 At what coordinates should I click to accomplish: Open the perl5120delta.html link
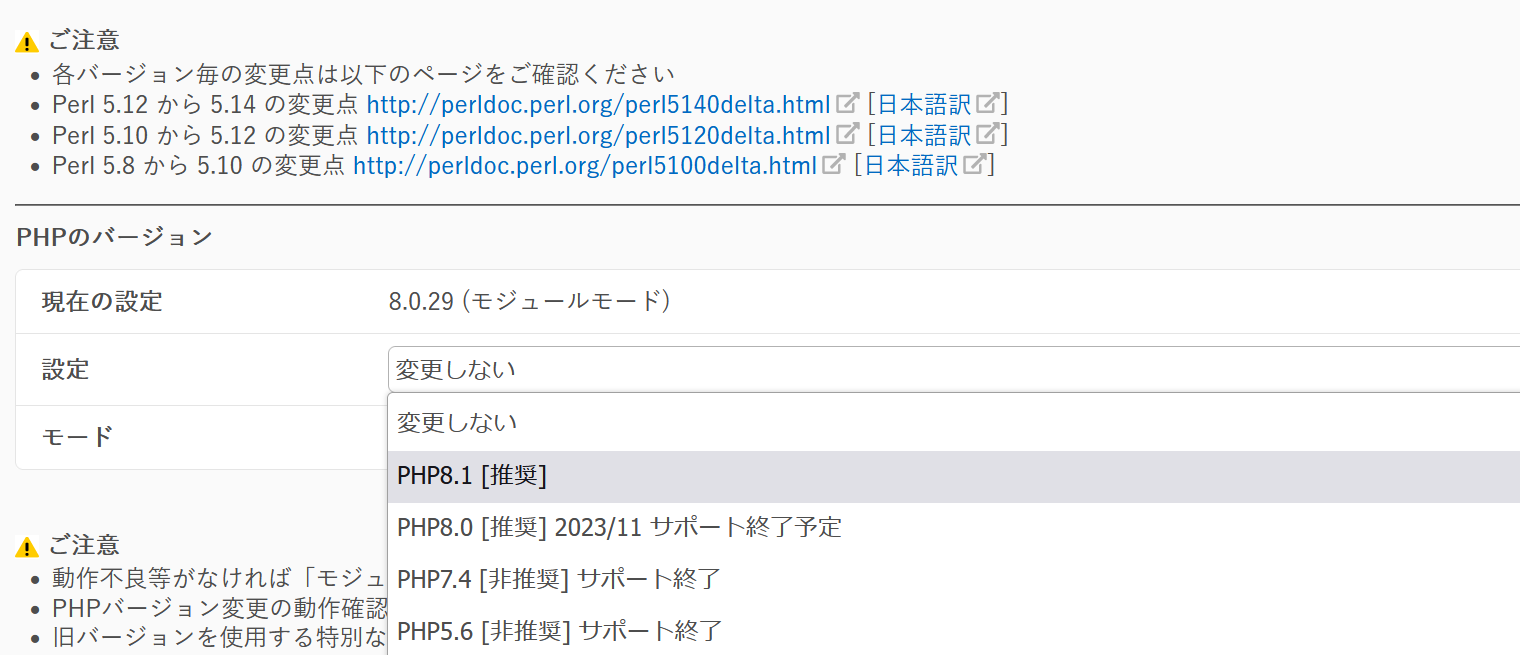(599, 134)
